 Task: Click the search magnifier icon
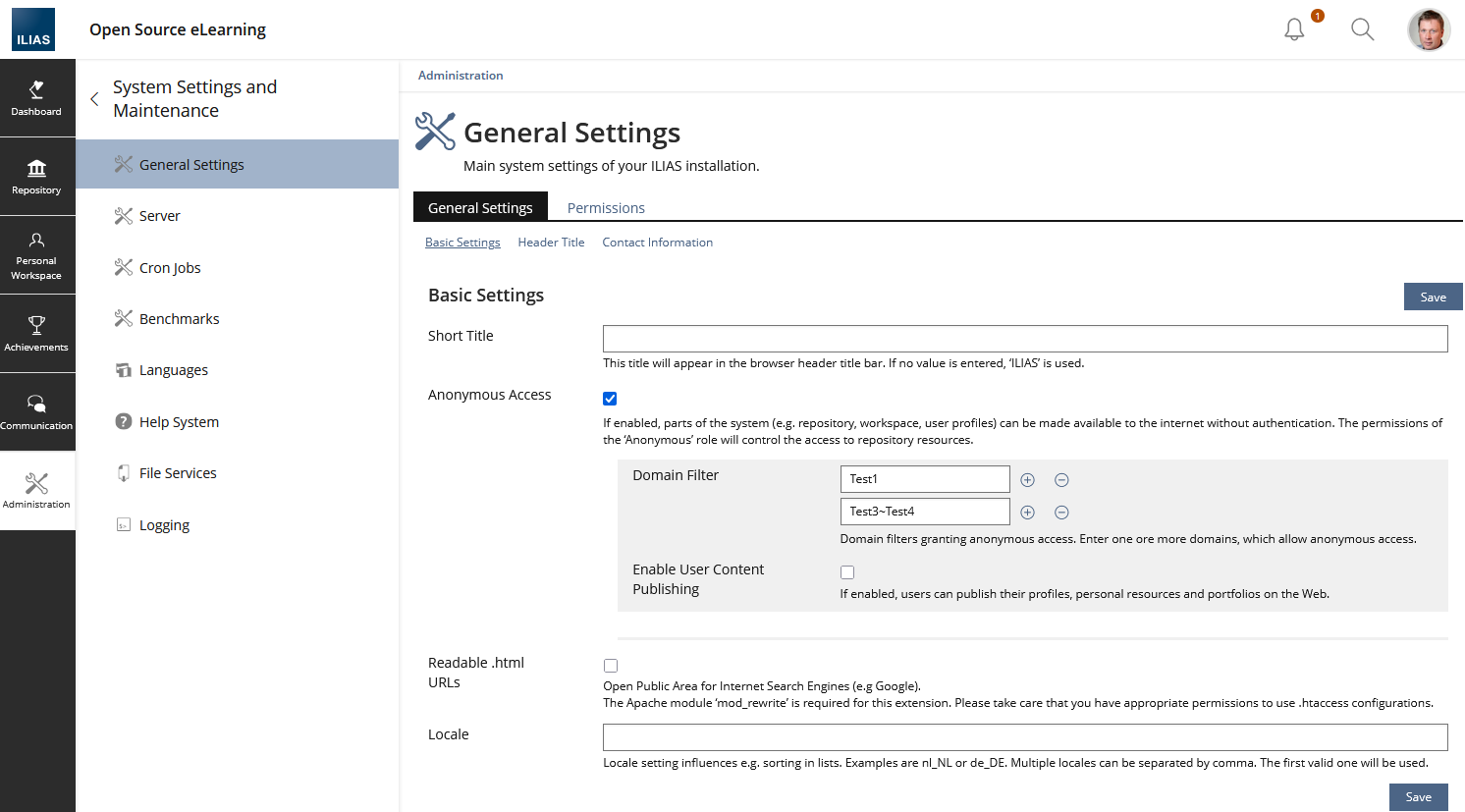pos(1362,29)
